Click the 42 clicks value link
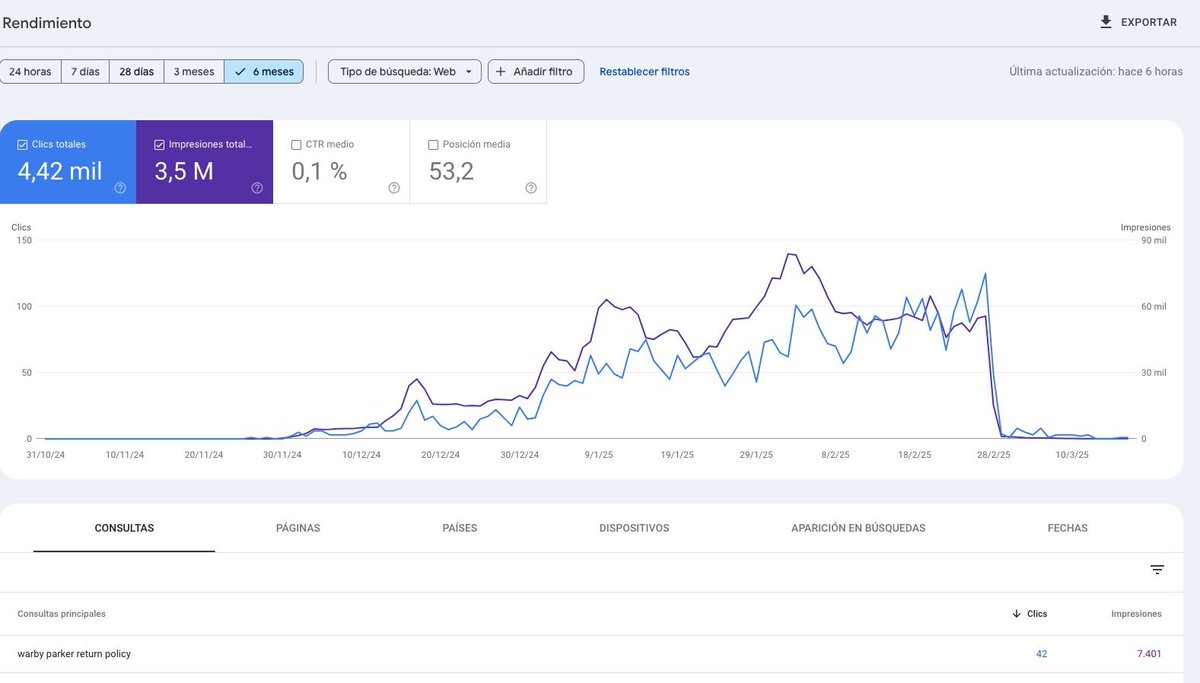This screenshot has width=1200, height=683. [x=1041, y=653]
